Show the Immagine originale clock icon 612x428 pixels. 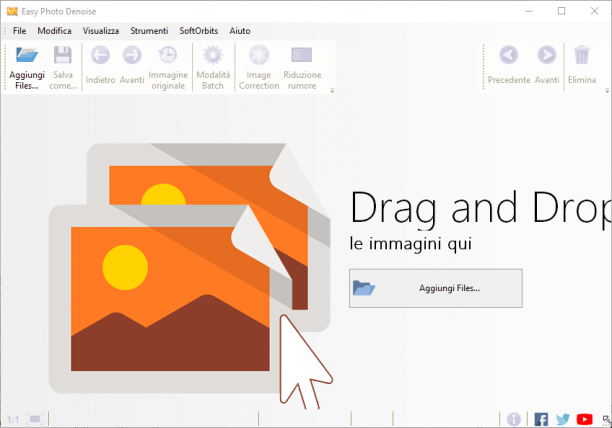[x=168, y=55]
